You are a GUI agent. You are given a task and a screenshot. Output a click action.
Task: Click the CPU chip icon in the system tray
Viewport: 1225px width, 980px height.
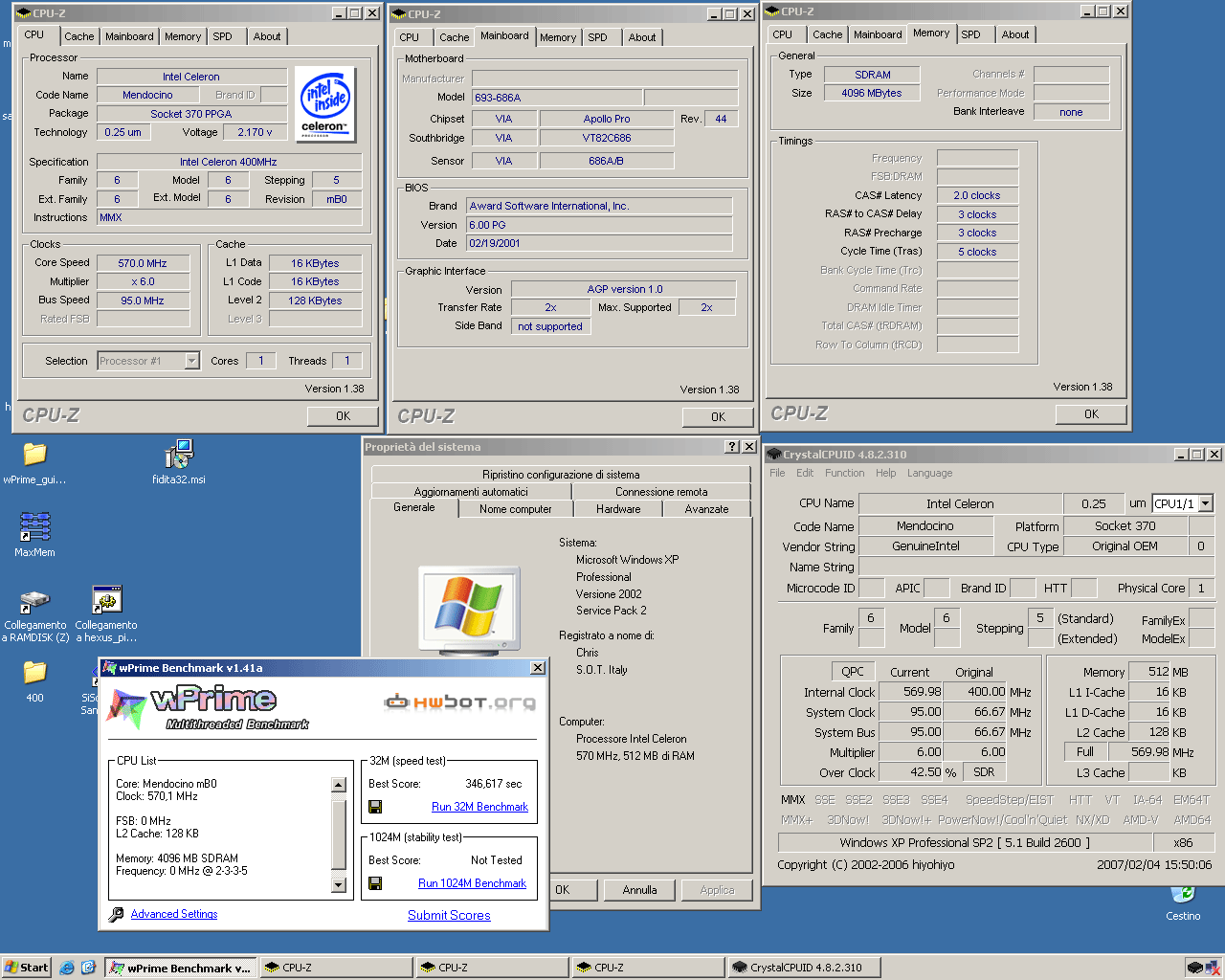coord(1194,968)
